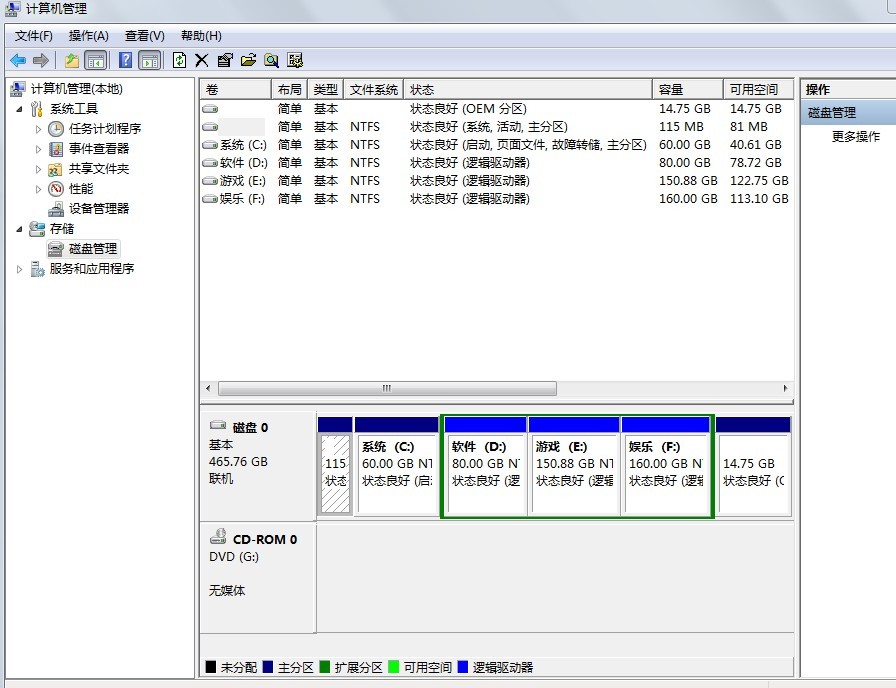Viewport: 896px width, 688px height.
Task: Select 计算机管理(本地) root node
Action: coord(77,89)
